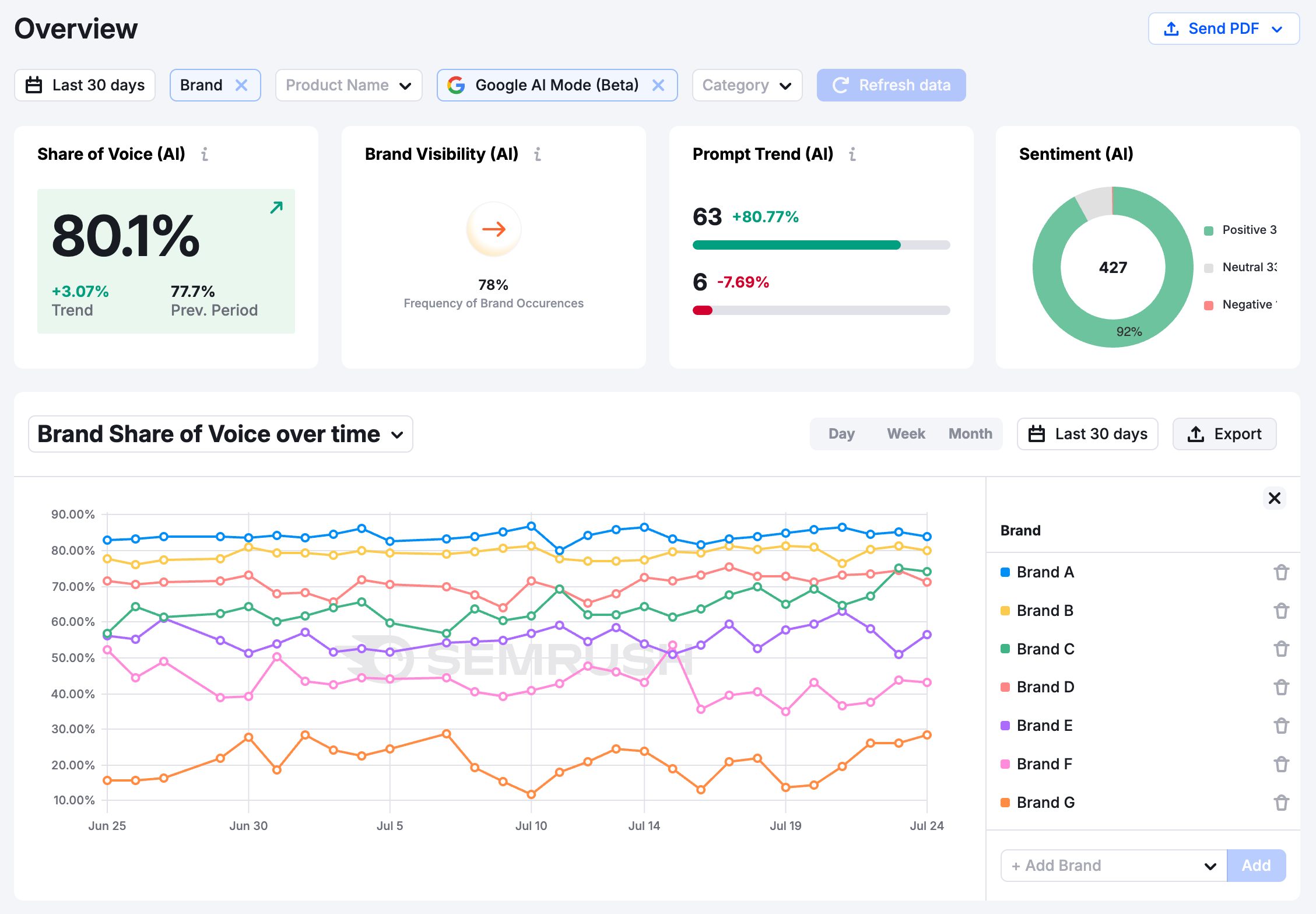This screenshot has width=1316, height=914.
Task: Switch to the Month view
Action: click(x=970, y=434)
